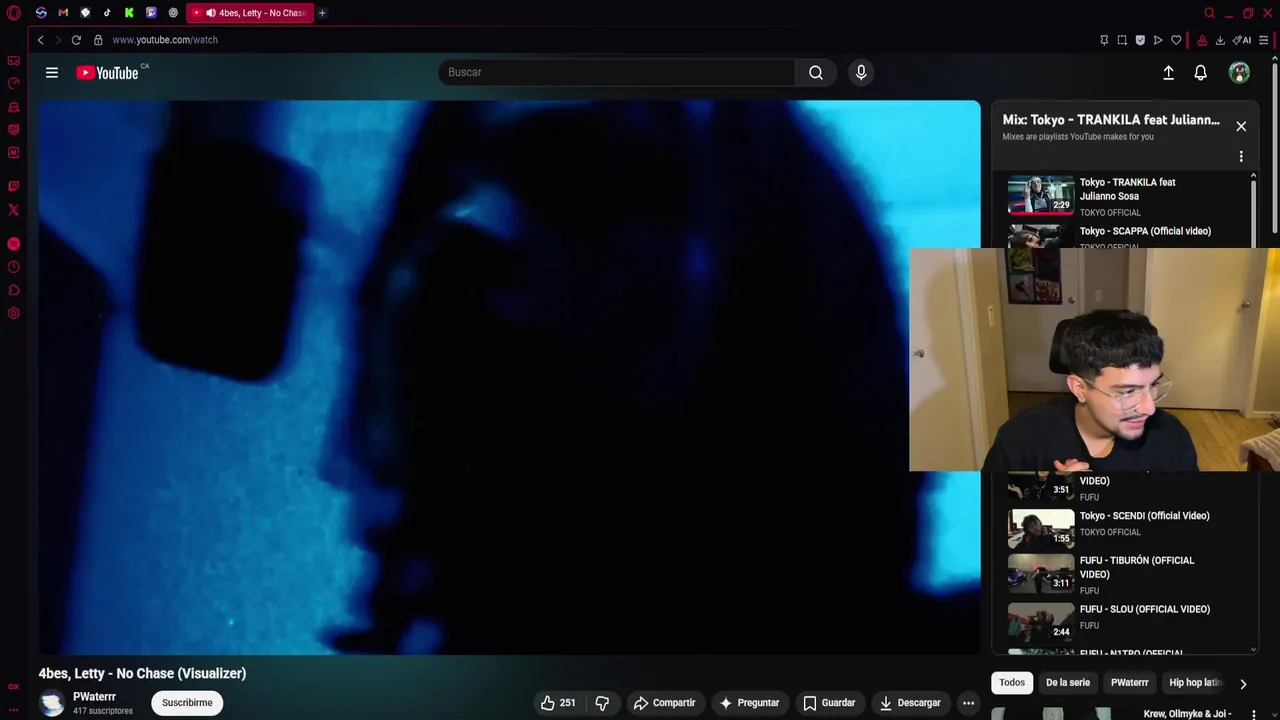Start voice search with microphone
Viewport: 1280px width, 720px height.
coord(861,72)
